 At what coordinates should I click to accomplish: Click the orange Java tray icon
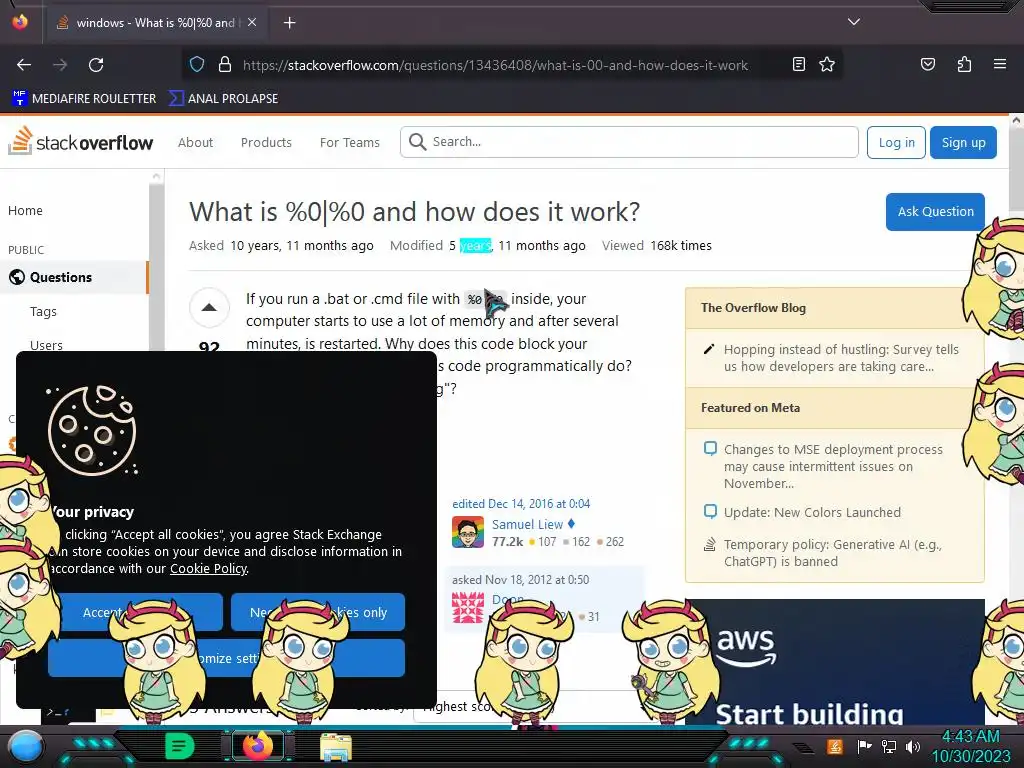tap(835, 746)
